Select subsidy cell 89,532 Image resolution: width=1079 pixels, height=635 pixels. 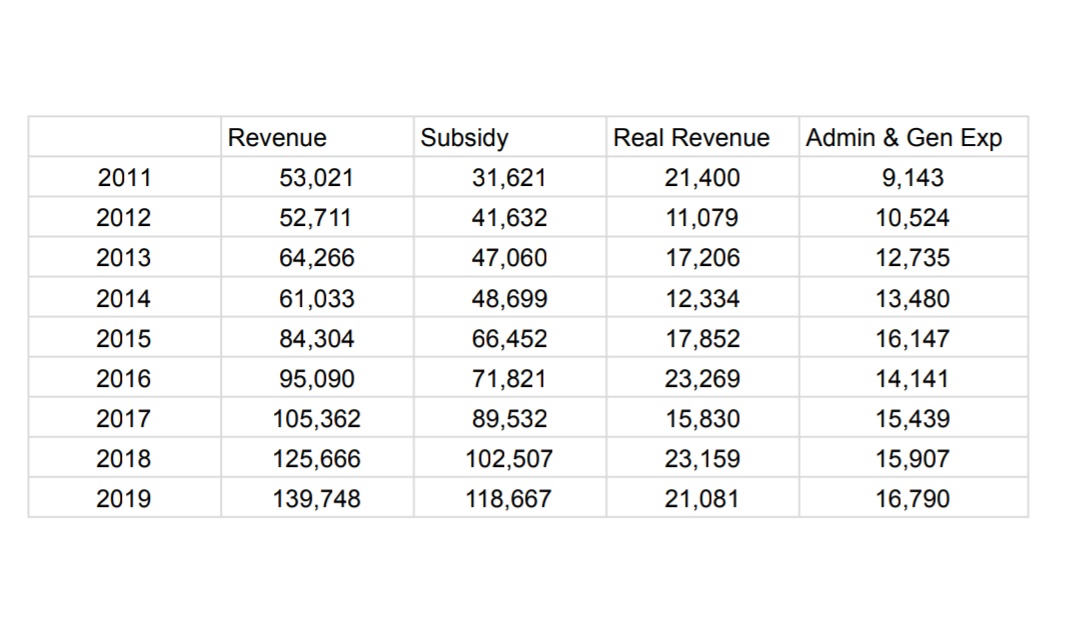(x=509, y=418)
